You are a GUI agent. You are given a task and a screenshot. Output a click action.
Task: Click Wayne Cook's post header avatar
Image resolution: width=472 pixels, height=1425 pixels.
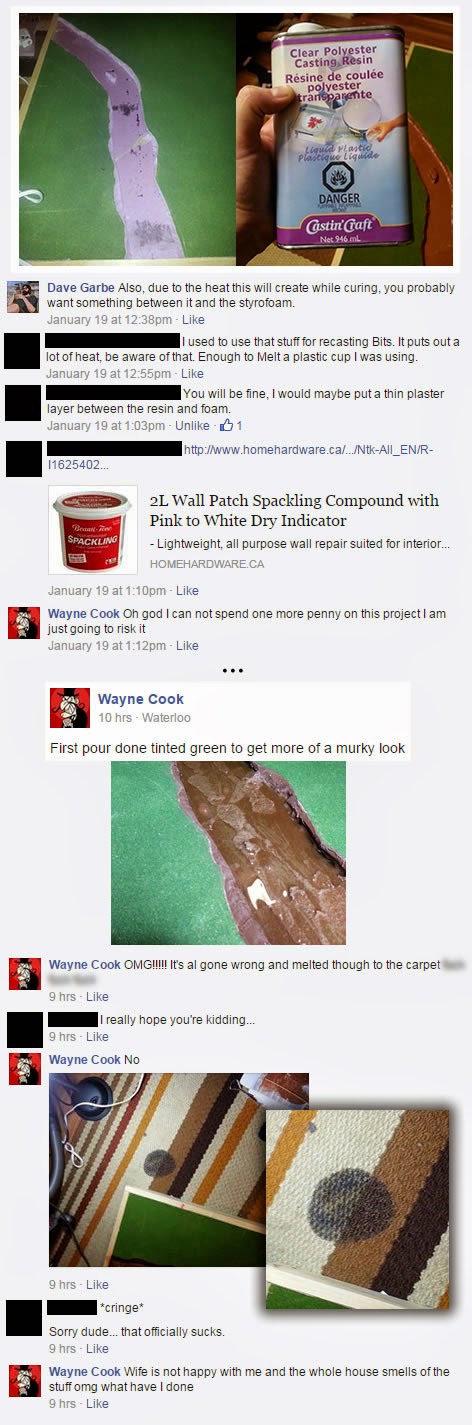pos(70,708)
